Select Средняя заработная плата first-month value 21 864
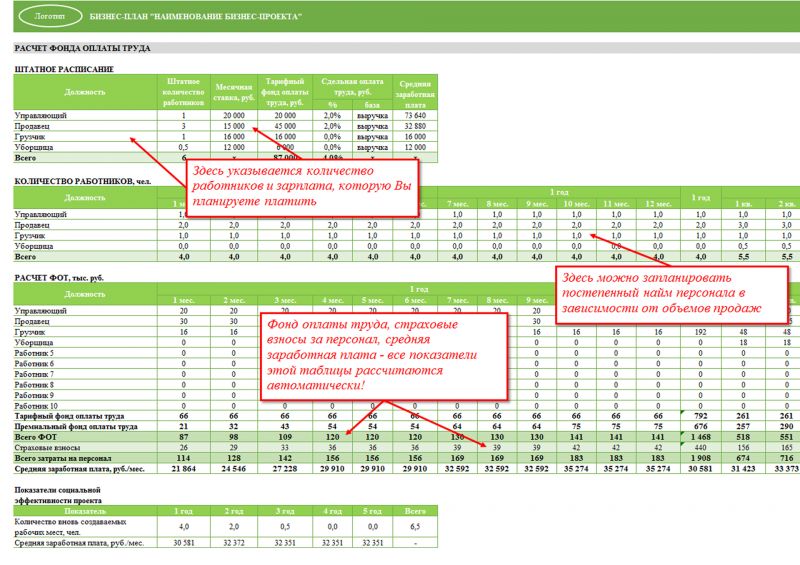 click(x=184, y=469)
